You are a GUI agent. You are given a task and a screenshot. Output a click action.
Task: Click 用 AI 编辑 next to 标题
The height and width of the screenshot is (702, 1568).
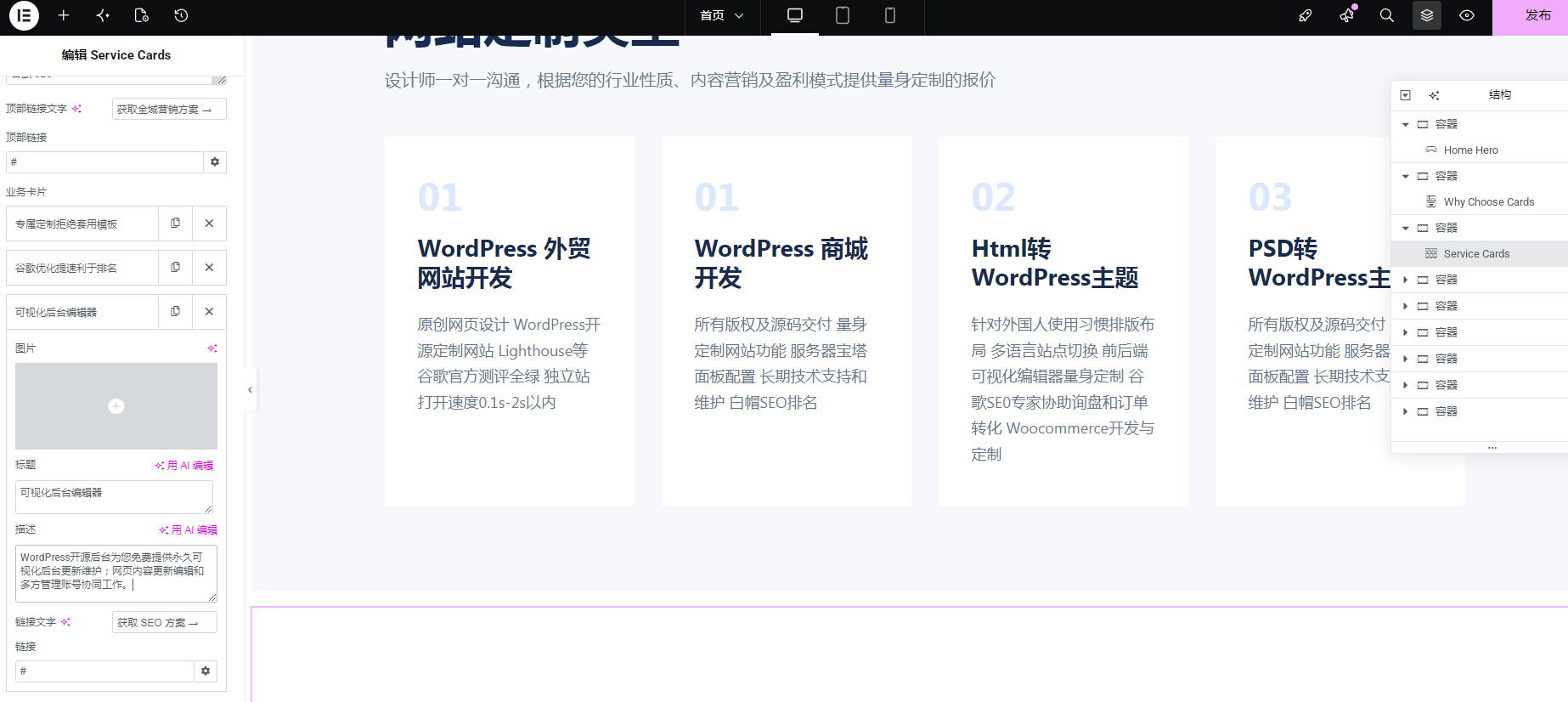184,466
